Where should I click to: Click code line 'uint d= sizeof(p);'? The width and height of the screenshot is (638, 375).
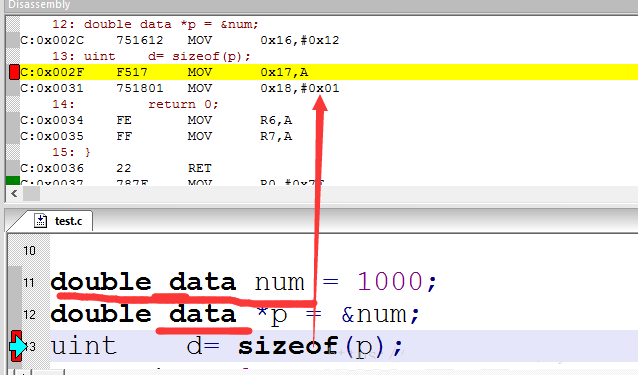coord(226,346)
